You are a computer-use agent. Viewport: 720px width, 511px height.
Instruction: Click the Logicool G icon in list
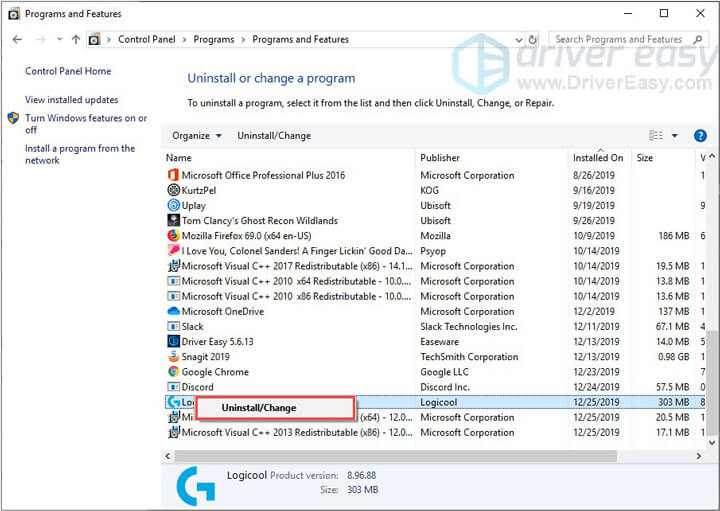click(173, 402)
